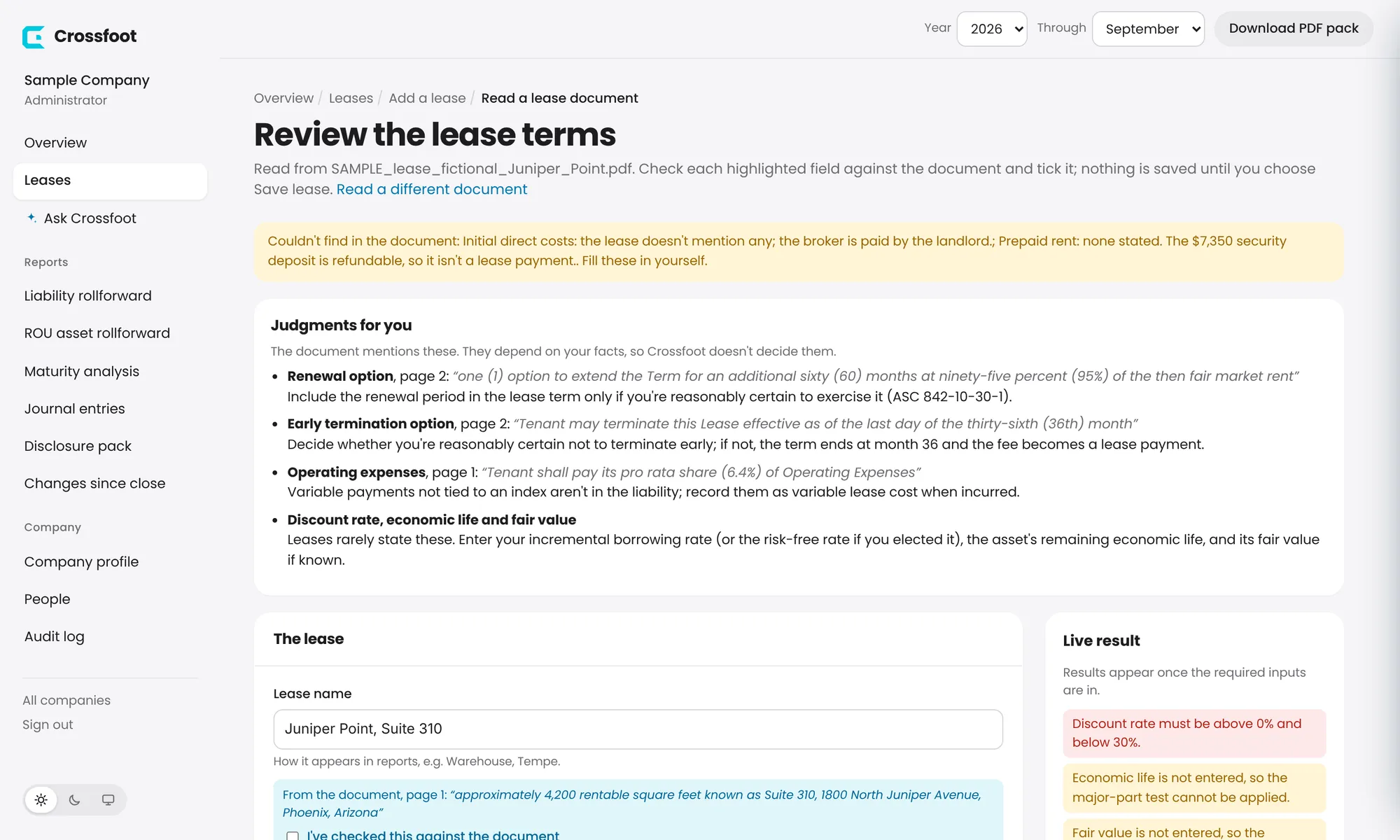1400x840 pixels.
Task: Open Journal entries
Action: tap(110, 409)
